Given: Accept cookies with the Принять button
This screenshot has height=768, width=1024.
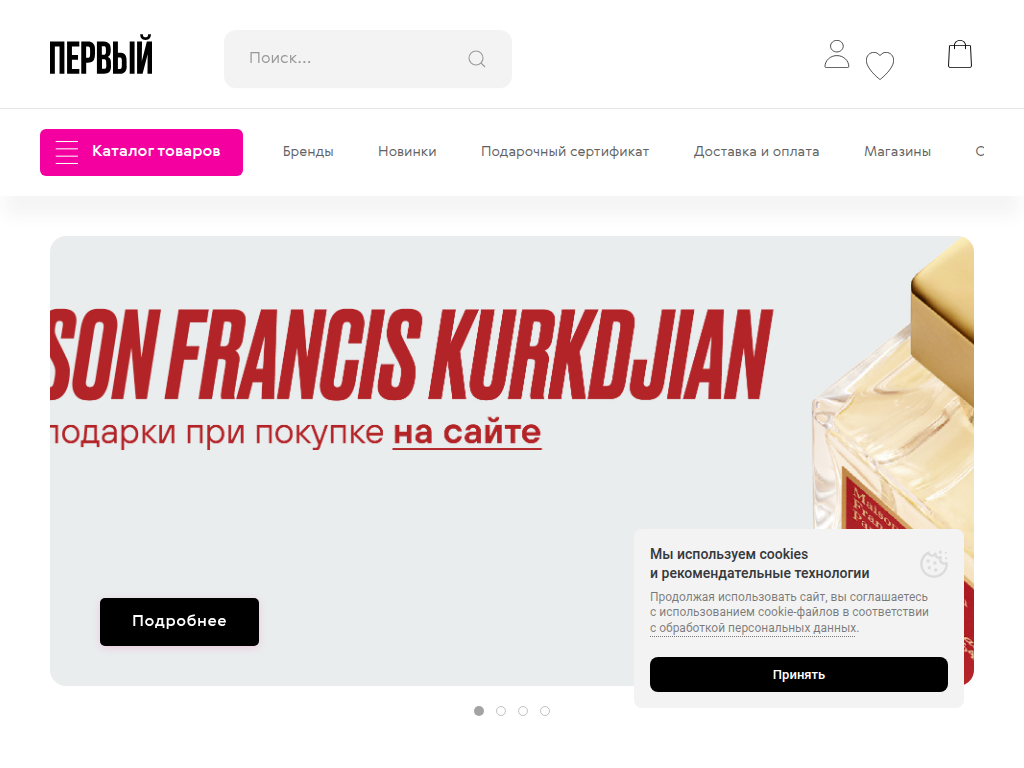Looking at the screenshot, I should coord(799,675).
